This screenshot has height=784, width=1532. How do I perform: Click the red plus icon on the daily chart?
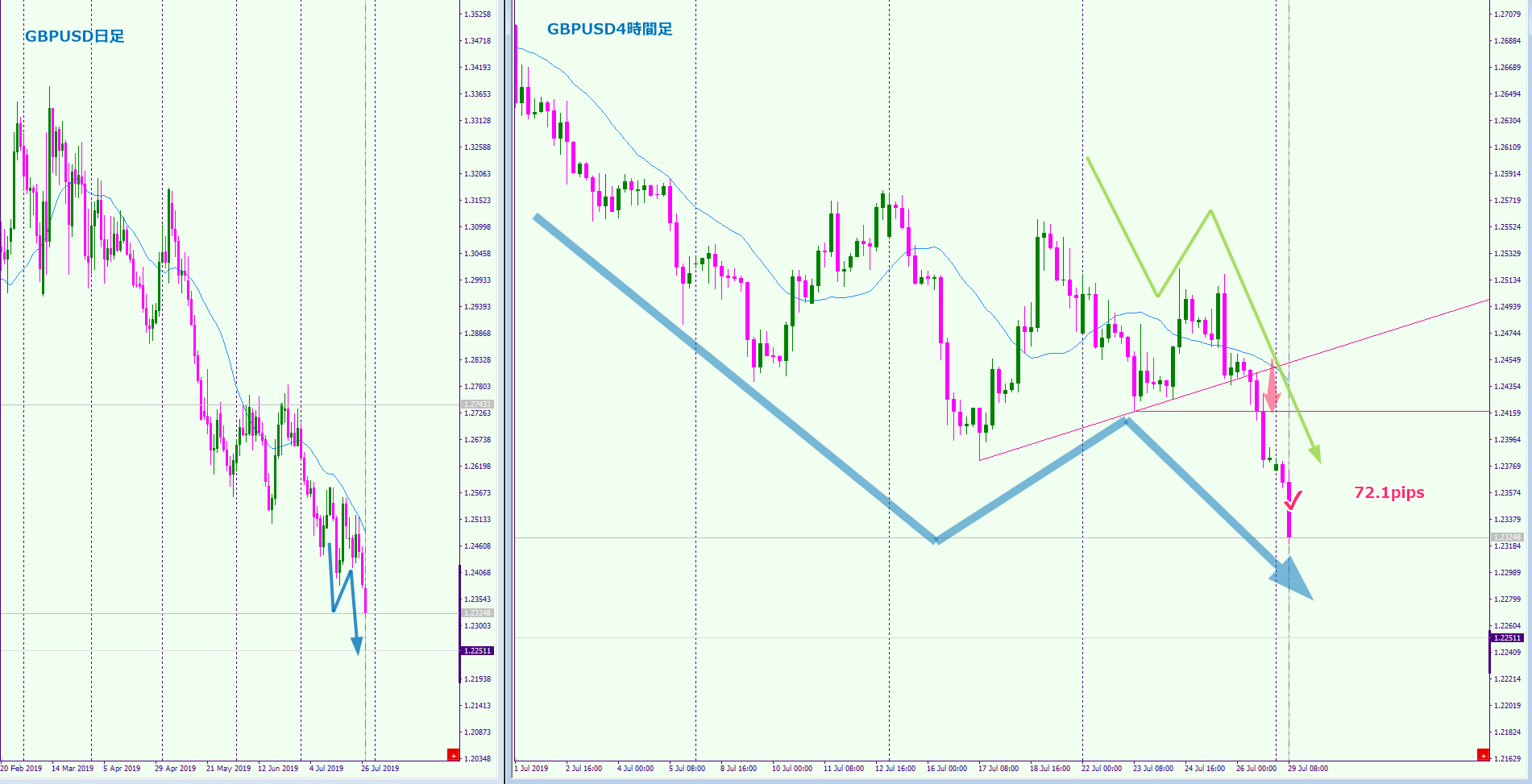453,755
